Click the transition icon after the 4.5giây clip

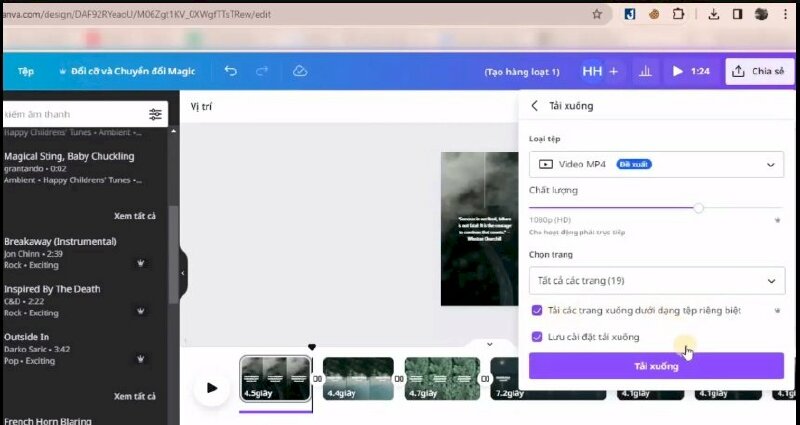pos(317,379)
